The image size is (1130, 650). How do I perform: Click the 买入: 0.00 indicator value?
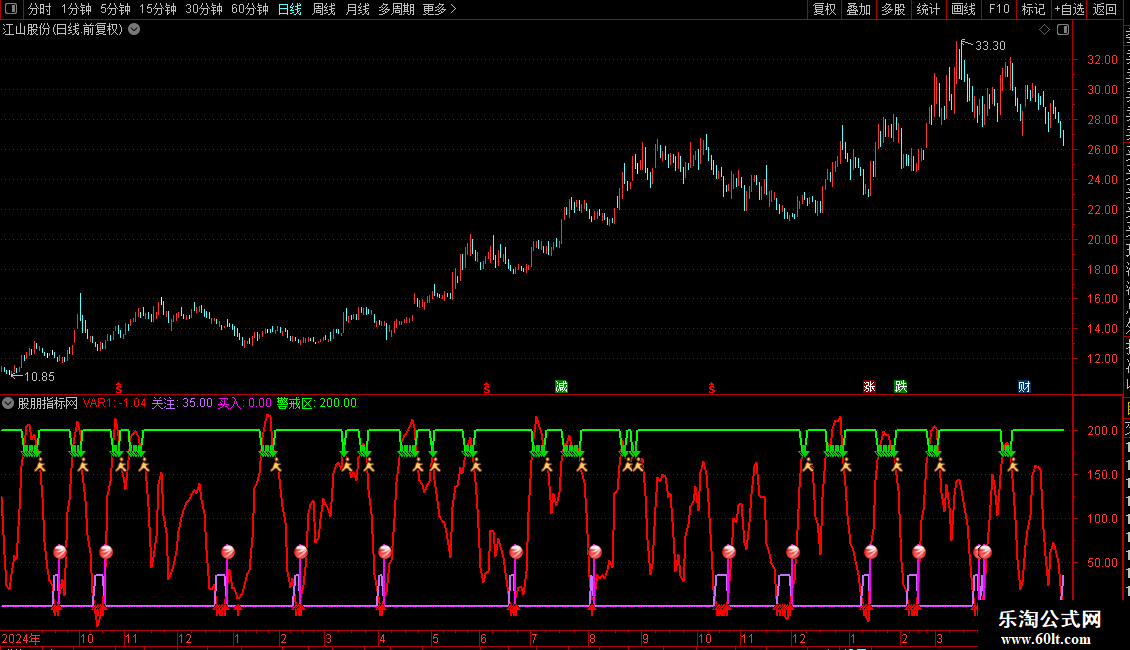[x=244, y=403]
